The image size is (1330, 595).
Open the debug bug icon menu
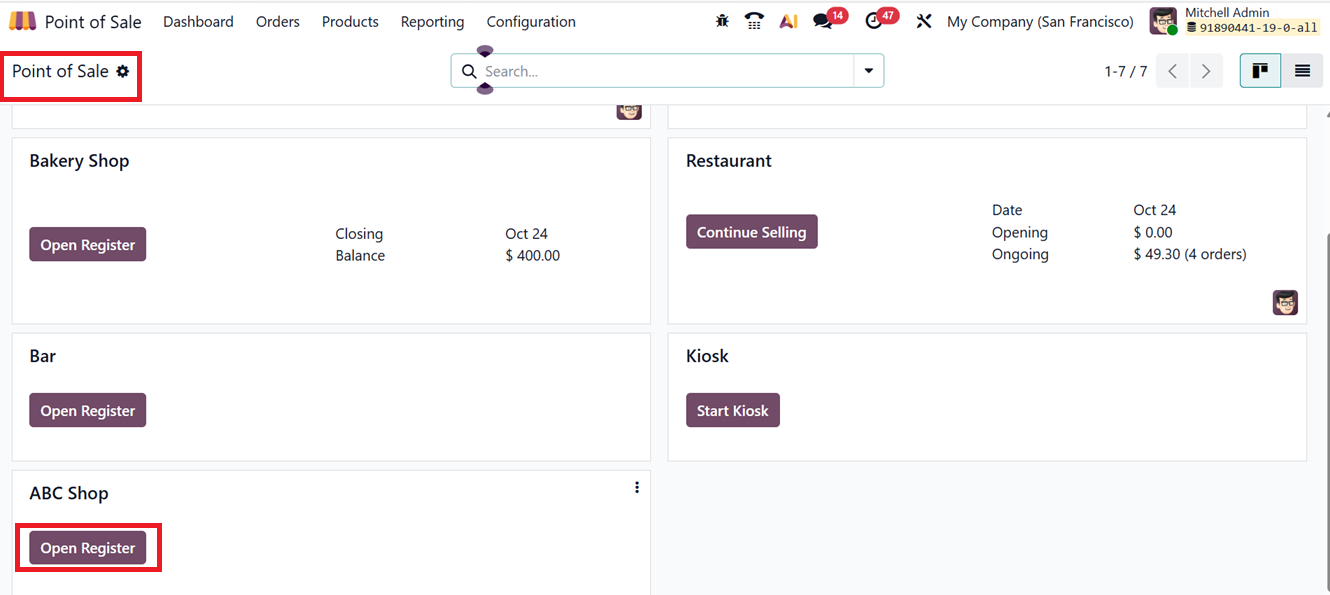tap(722, 21)
